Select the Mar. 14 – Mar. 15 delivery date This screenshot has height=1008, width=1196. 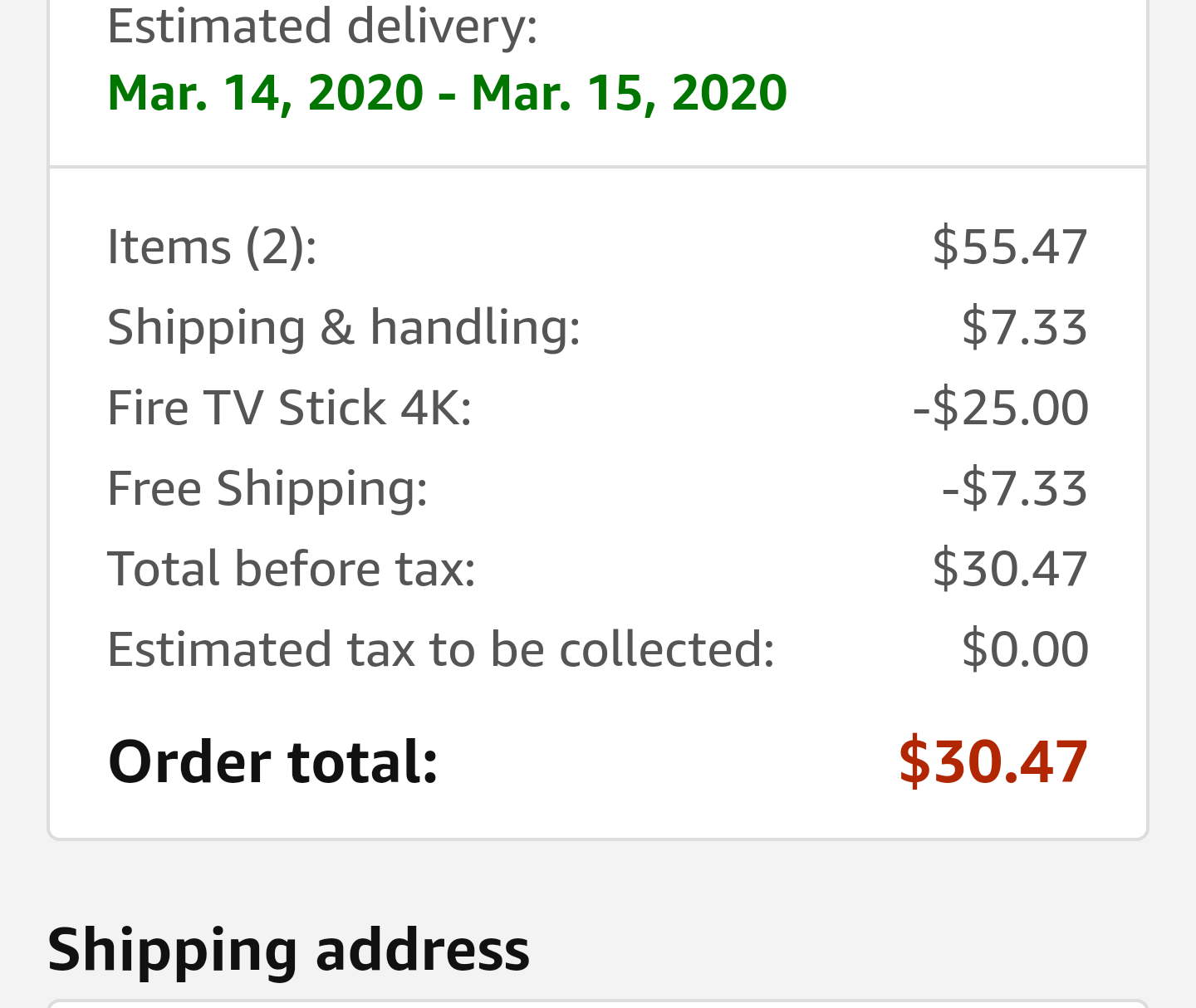pyautogui.click(x=447, y=92)
